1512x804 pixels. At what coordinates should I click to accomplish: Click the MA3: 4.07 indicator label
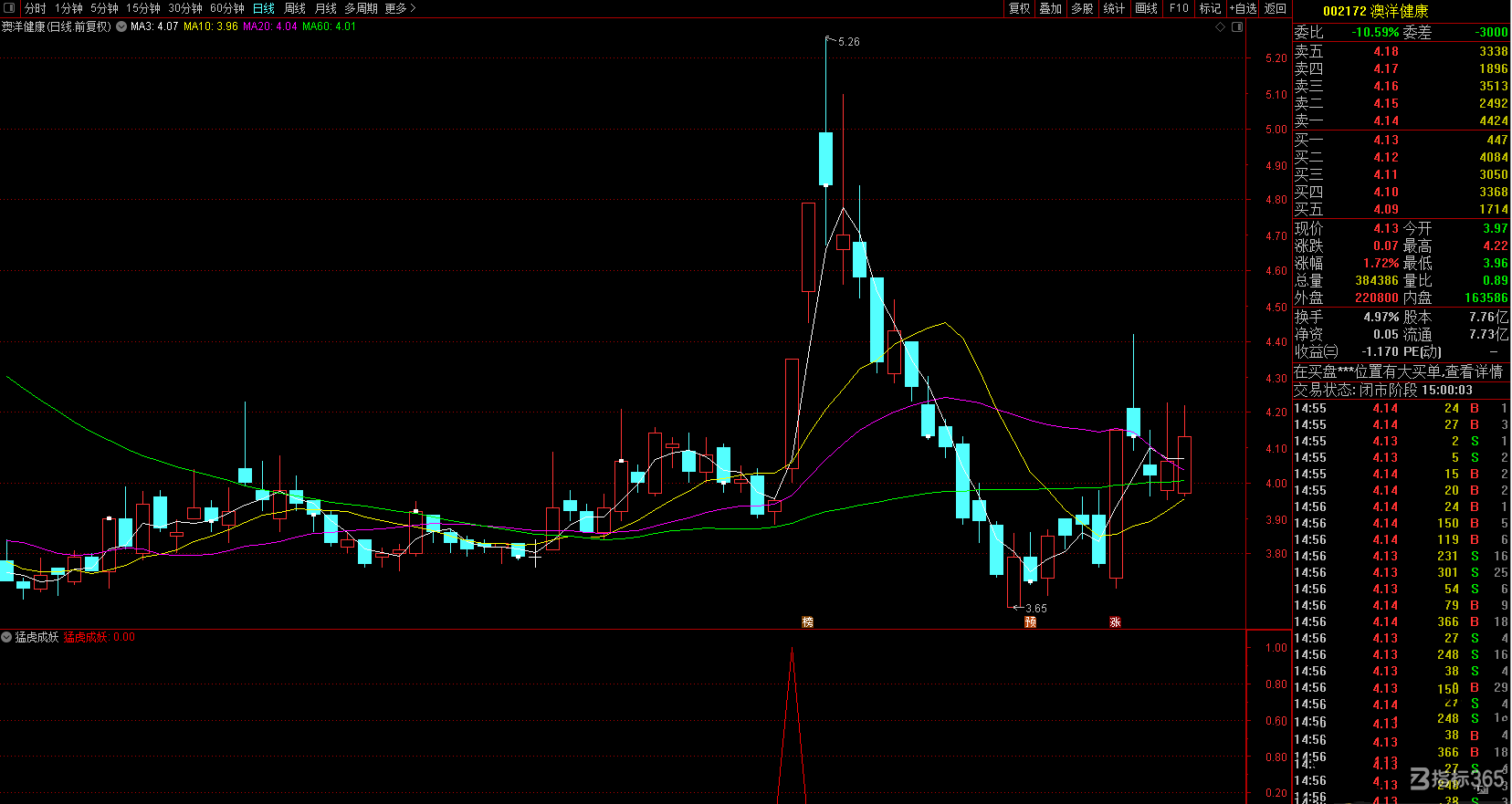click(154, 26)
